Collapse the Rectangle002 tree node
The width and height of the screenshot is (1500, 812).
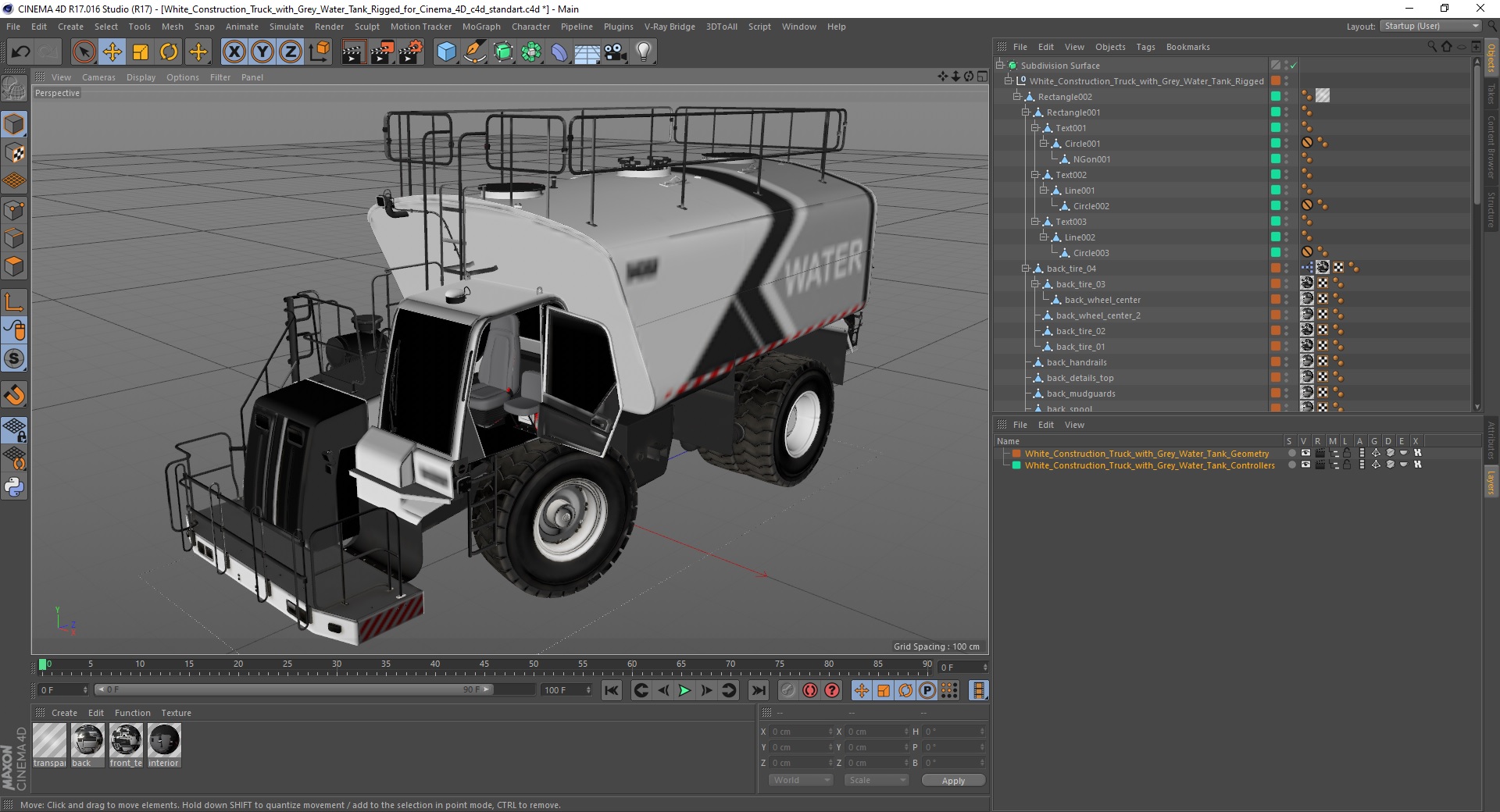(1017, 97)
